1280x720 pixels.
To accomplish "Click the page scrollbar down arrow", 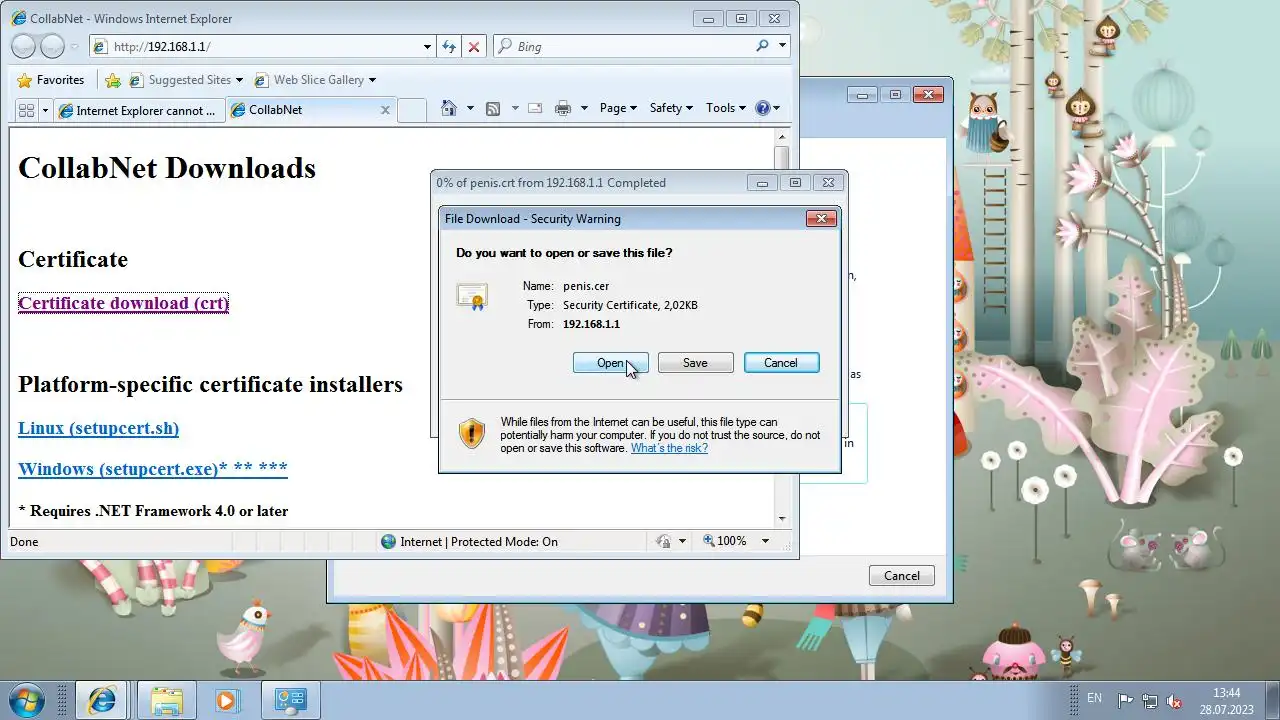I will [782, 518].
